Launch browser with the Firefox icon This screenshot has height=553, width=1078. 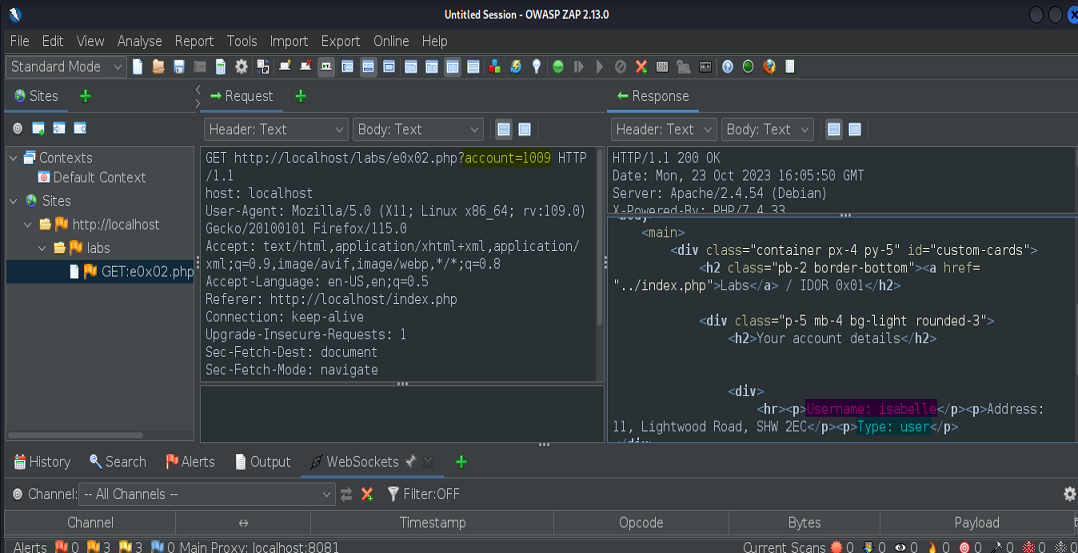point(769,67)
